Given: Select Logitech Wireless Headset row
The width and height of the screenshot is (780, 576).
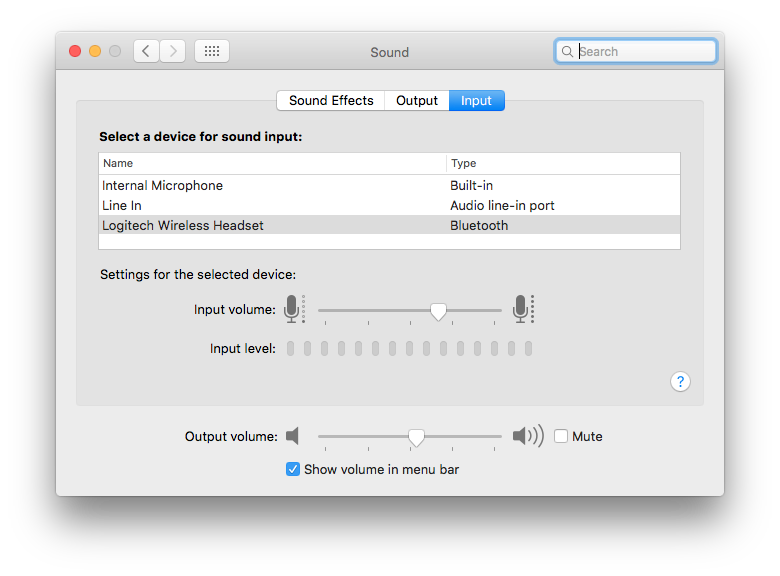Looking at the screenshot, I should (183, 225).
